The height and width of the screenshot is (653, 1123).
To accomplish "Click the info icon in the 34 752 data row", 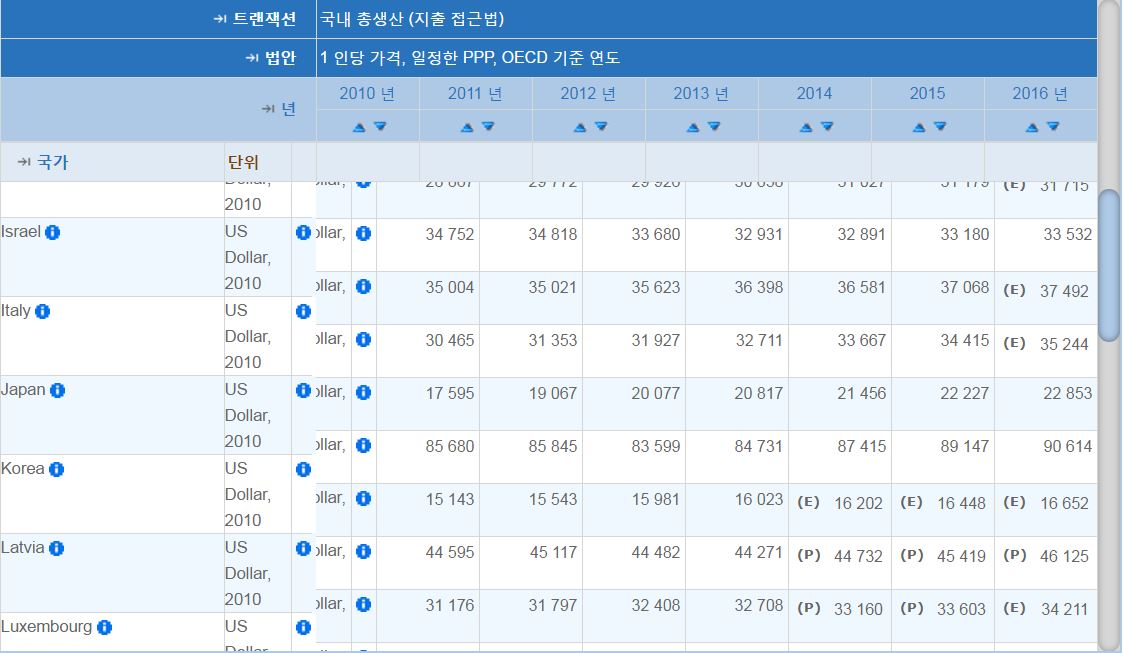I will (x=364, y=233).
